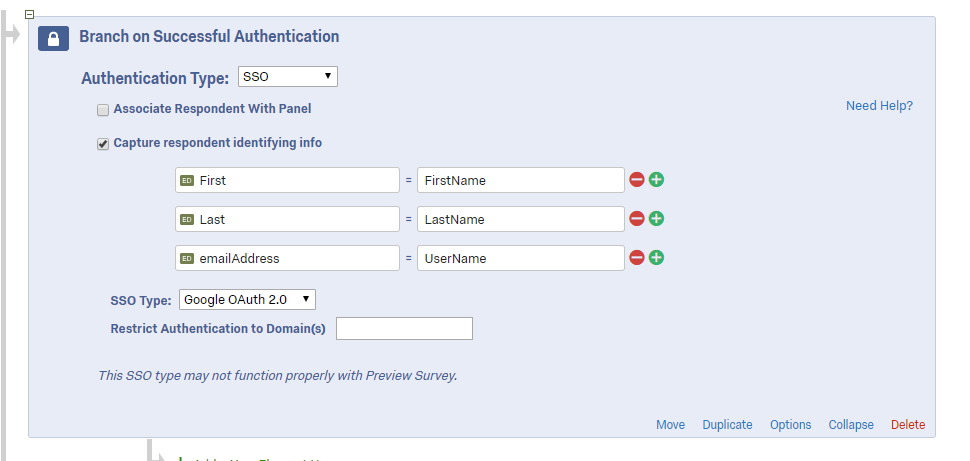Remove the emailAddress mapping row

(x=637, y=257)
